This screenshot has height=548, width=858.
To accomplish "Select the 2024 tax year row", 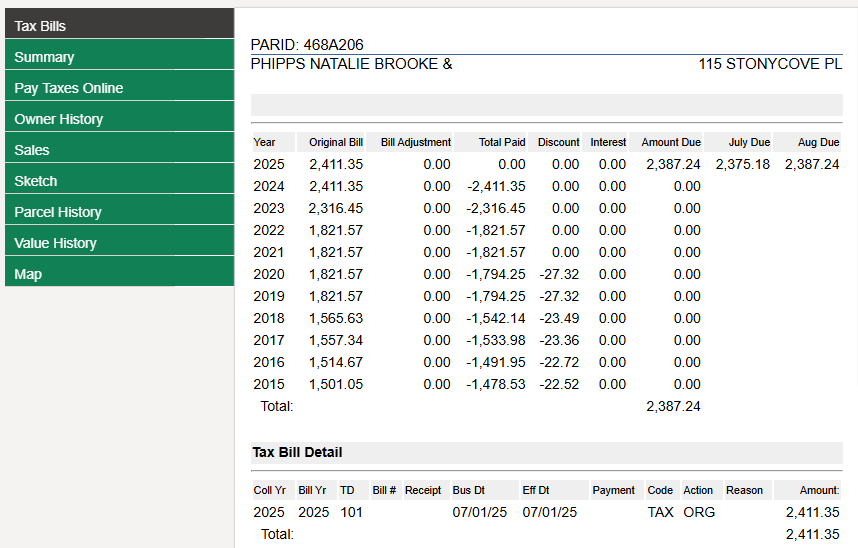I will point(269,186).
